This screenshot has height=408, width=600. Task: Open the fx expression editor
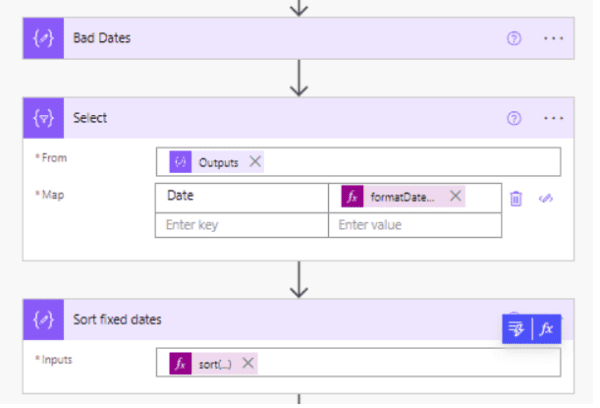pyautogui.click(x=546, y=328)
